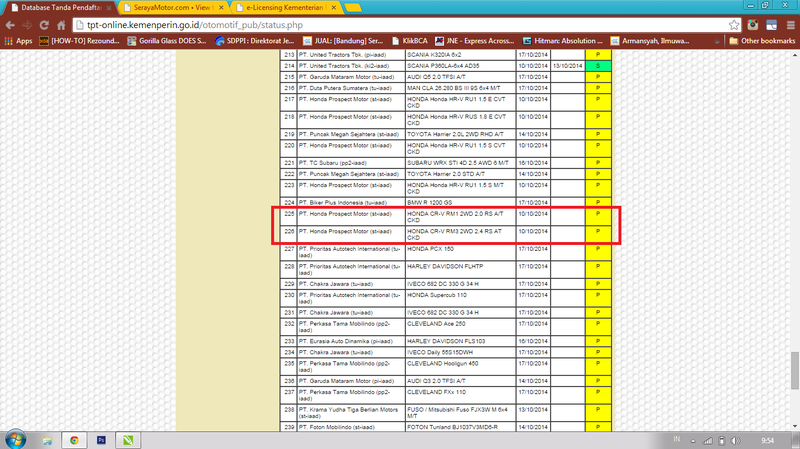Bookmark this page with the star icon

point(734,25)
